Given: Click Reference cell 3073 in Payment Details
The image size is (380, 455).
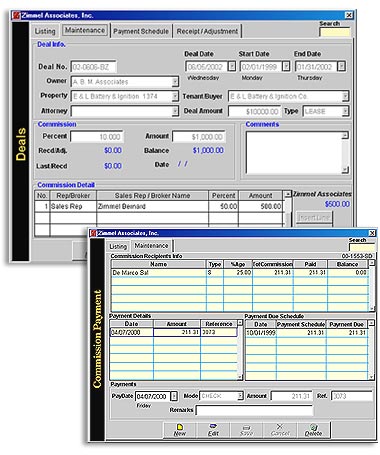Looking at the screenshot, I should tap(219, 332).
